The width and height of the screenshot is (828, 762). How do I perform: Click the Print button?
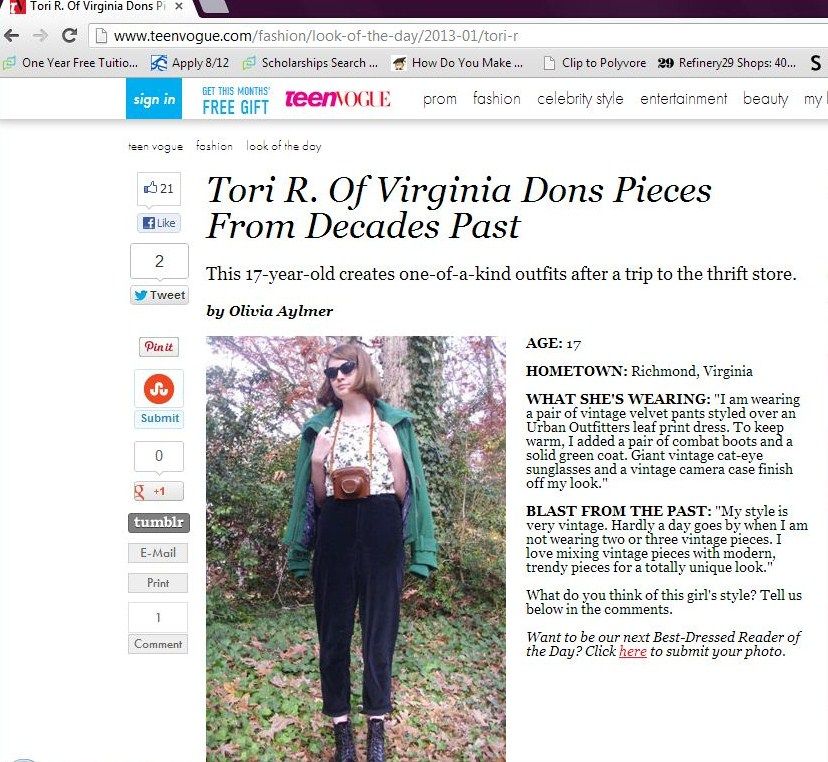coord(158,583)
